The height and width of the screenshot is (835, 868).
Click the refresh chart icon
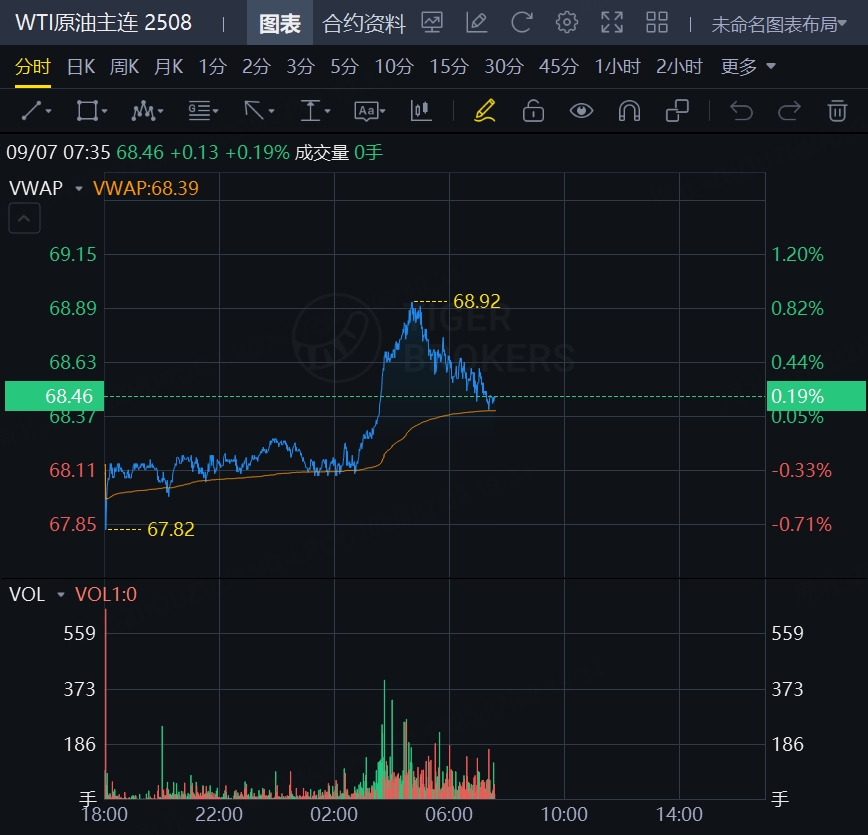pyautogui.click(x=521, y=23)
